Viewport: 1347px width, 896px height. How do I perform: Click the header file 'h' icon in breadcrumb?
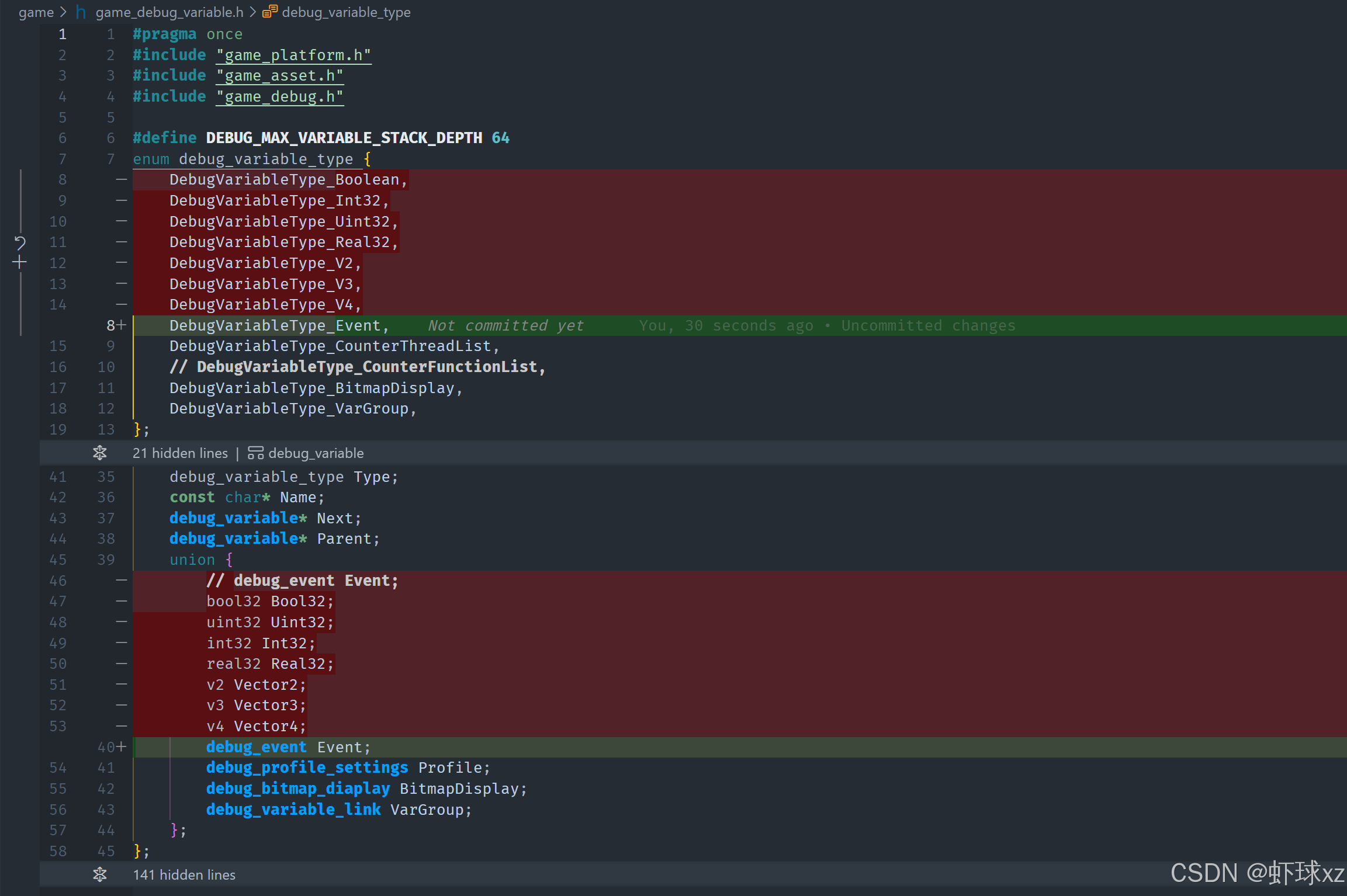pyautogui.click(x=81, y=12)
